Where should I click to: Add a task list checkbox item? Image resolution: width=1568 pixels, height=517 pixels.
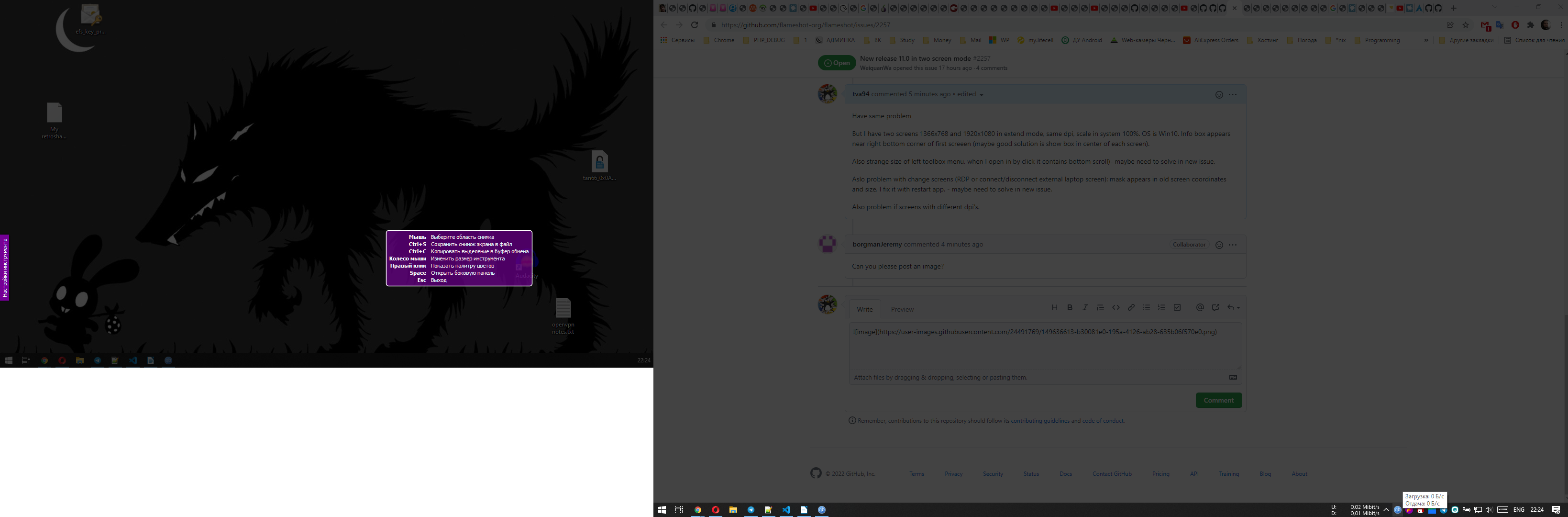point(1177,307)
